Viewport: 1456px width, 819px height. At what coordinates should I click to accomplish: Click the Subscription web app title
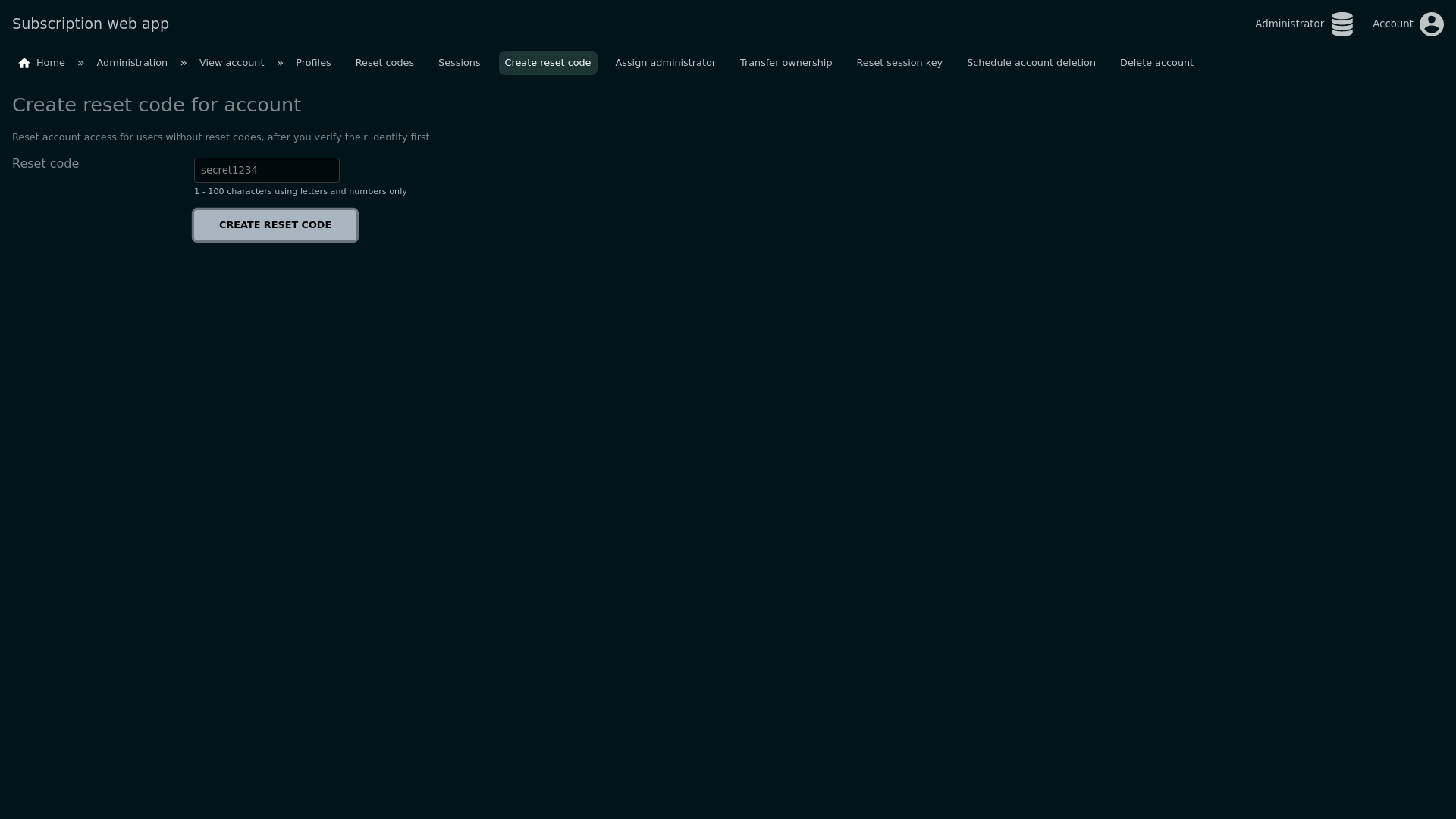pos(90,24)
